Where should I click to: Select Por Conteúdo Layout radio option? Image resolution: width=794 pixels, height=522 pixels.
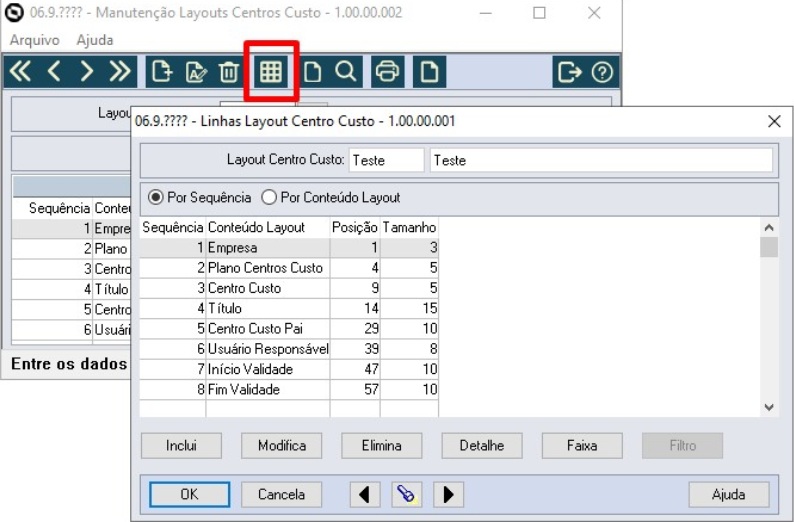coord(331,197)
